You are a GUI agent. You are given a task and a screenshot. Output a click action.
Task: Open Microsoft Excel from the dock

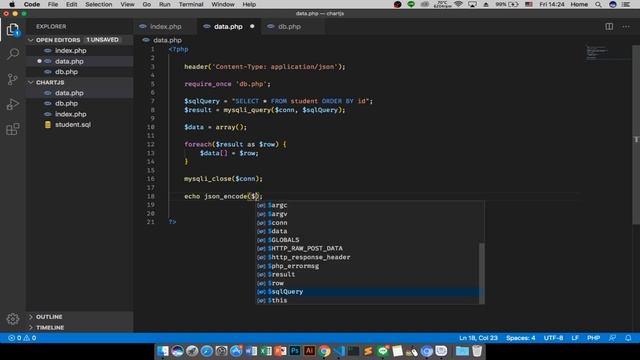266,351
